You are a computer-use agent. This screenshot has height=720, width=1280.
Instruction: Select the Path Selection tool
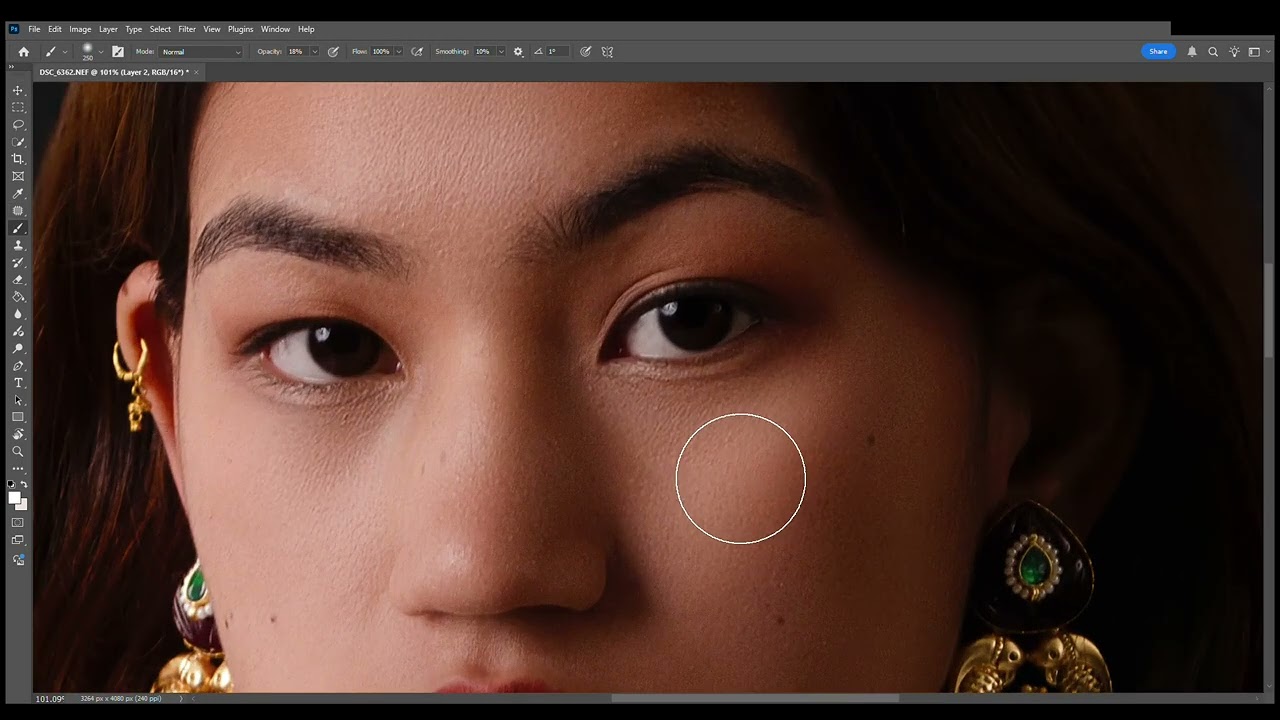(x=18, y=400)
